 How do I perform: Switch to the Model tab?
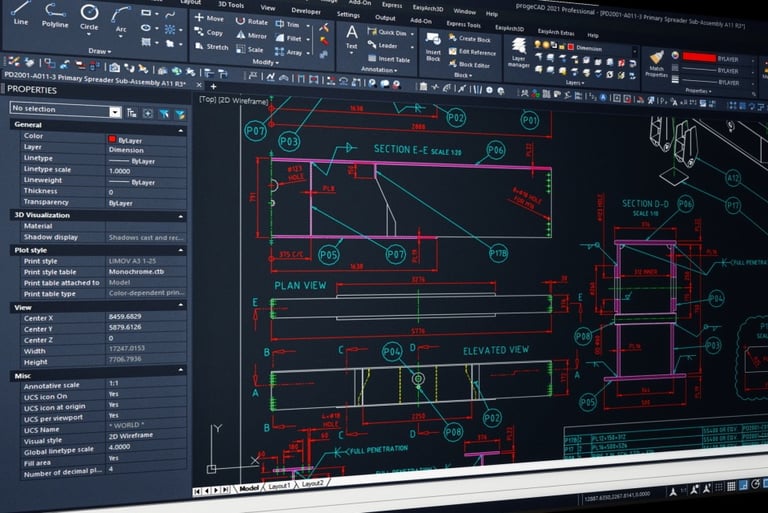[x=249, y=488]
